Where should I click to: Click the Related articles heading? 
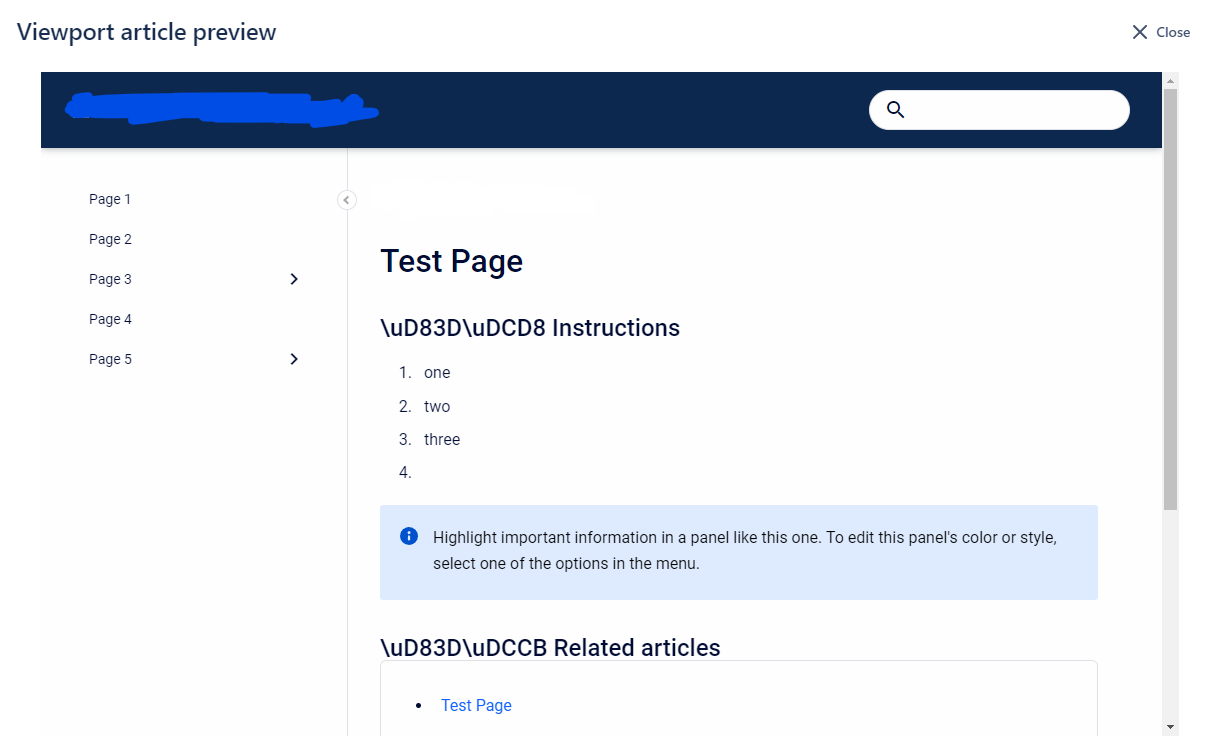[x=550, y=647]
